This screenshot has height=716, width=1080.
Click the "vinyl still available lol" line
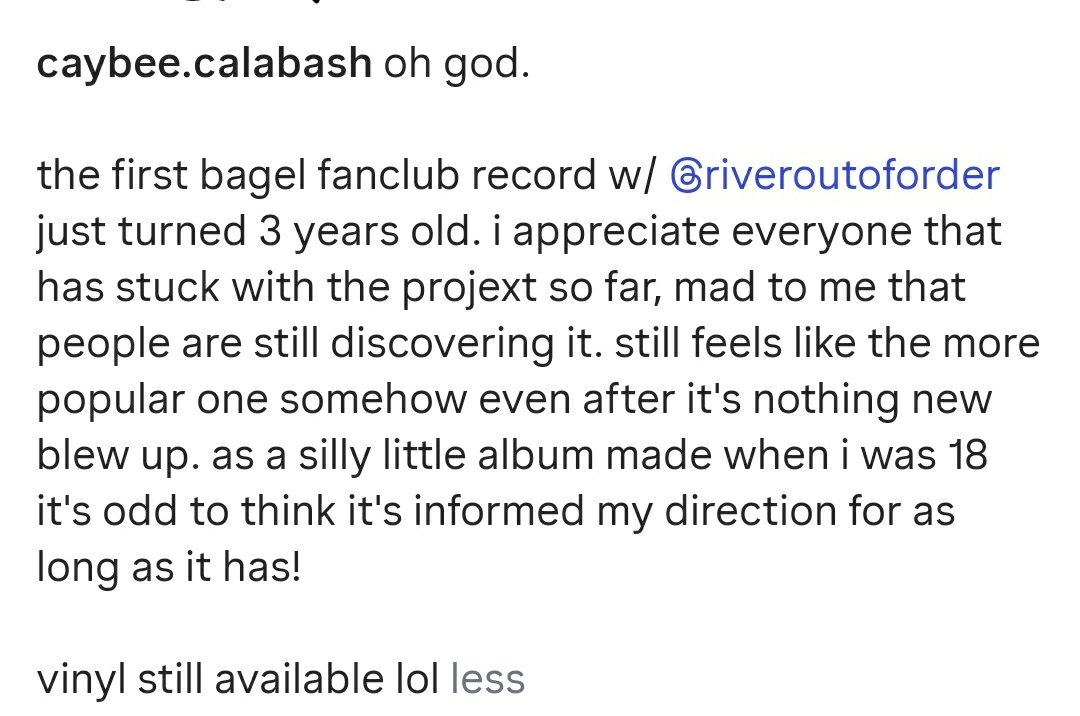tap(238, 679)
